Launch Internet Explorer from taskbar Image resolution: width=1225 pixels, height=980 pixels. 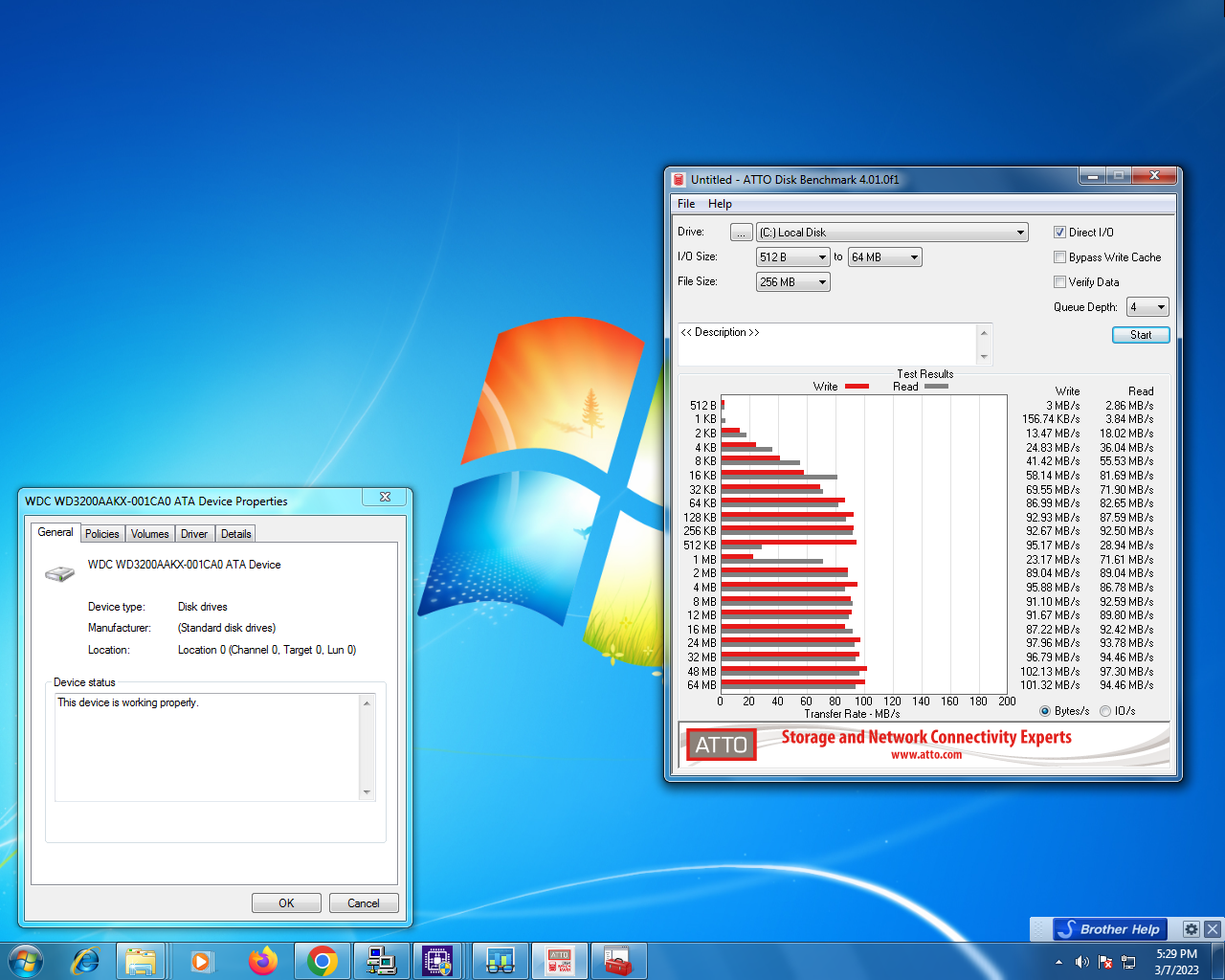pos(86,960)
